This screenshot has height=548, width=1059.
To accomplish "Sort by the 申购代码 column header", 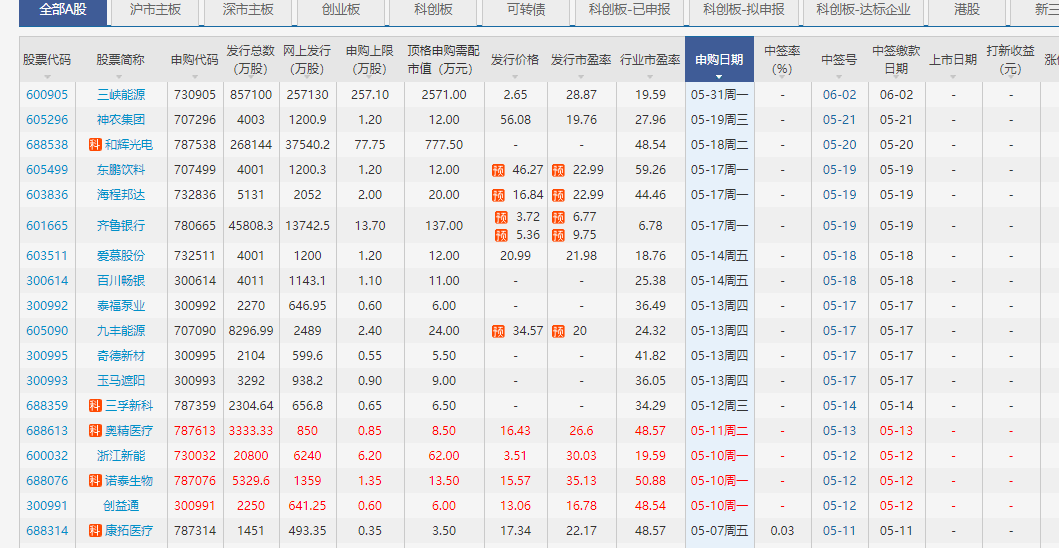I will pos(195,59).
